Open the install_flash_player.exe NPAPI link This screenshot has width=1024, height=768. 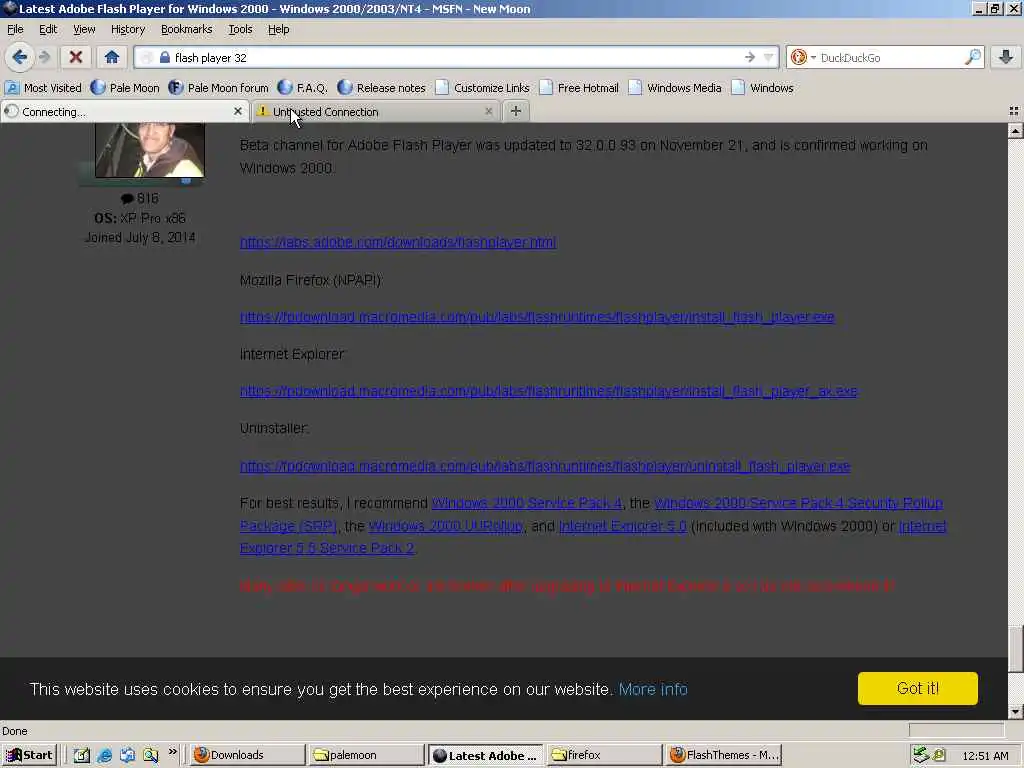tap(537, 317)
